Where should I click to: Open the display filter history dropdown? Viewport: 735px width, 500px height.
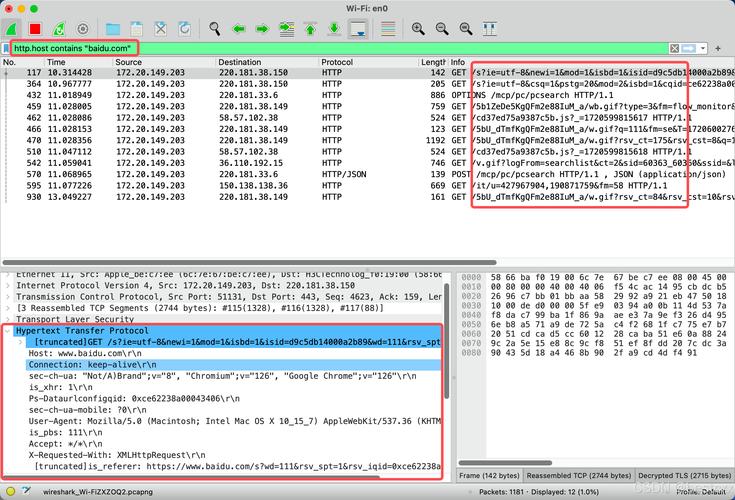tap(706, 48)
